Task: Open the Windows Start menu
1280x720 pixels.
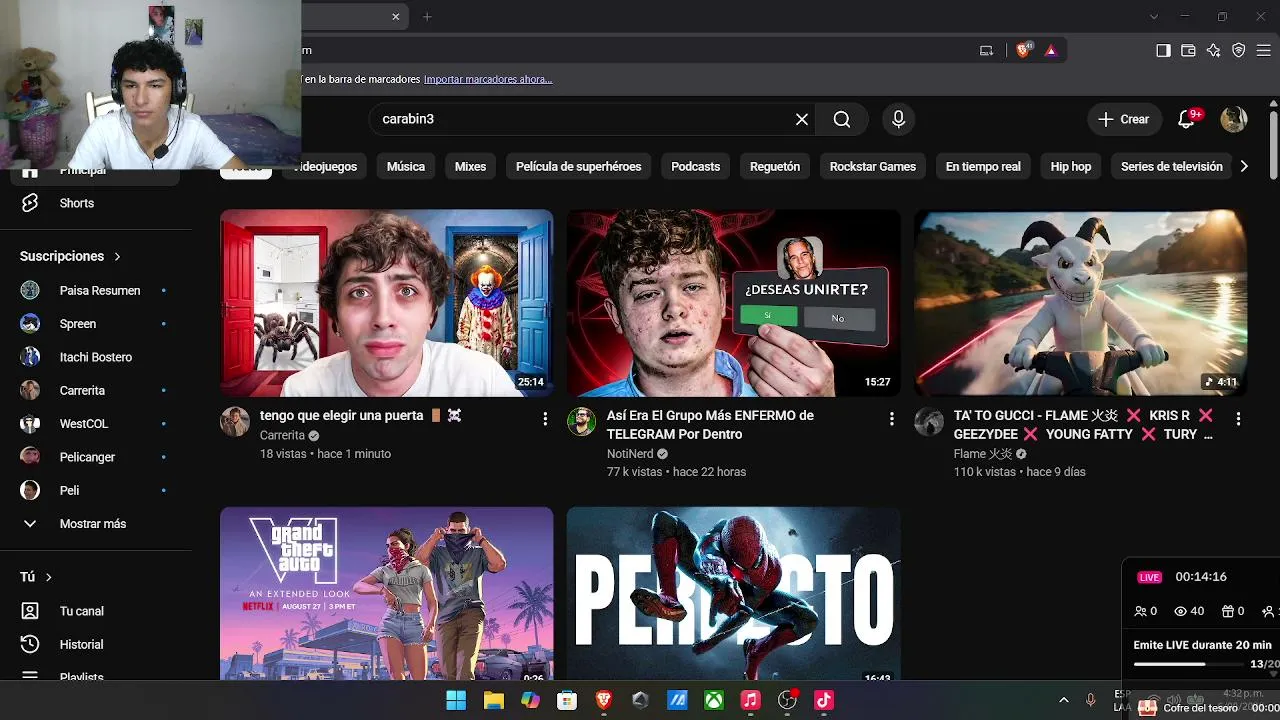Action: click(456, 700)
